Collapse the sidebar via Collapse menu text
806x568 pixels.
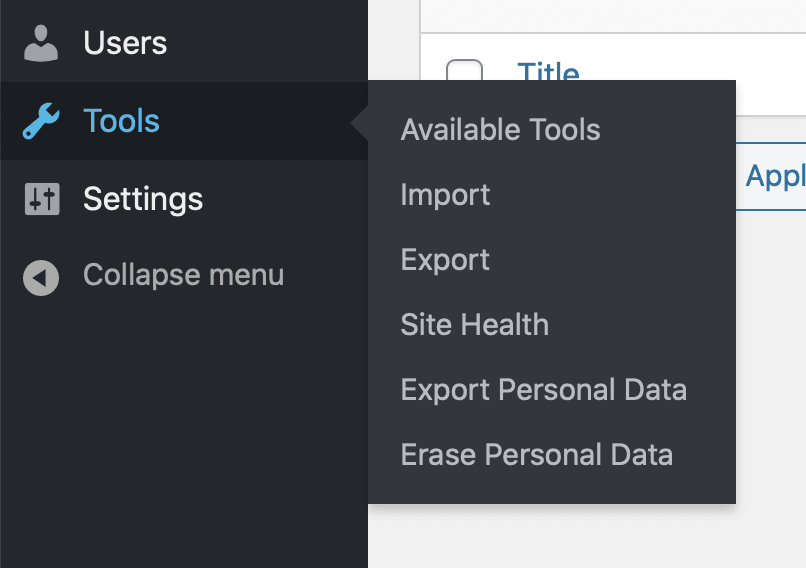pos(183,275)
